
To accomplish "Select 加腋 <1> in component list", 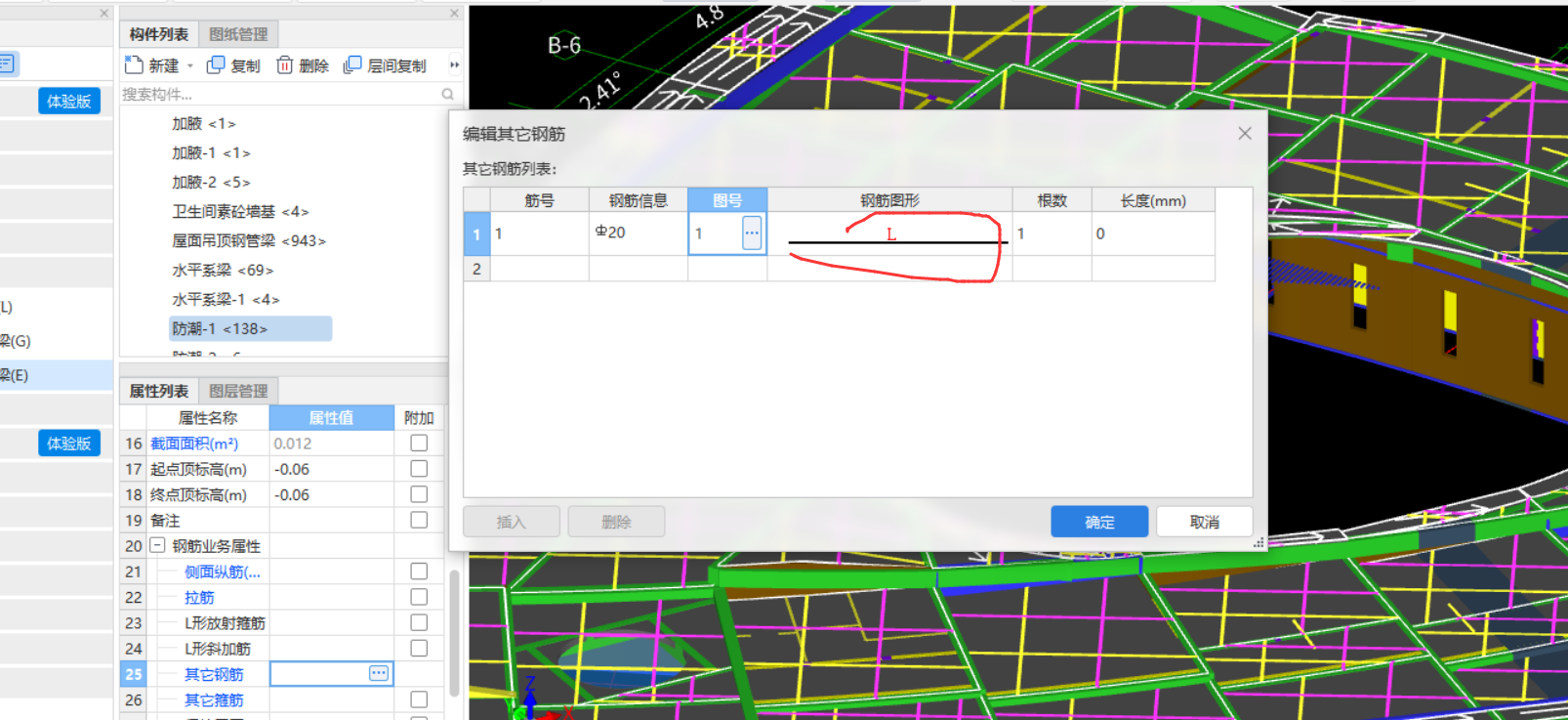I will coord(204,123).
